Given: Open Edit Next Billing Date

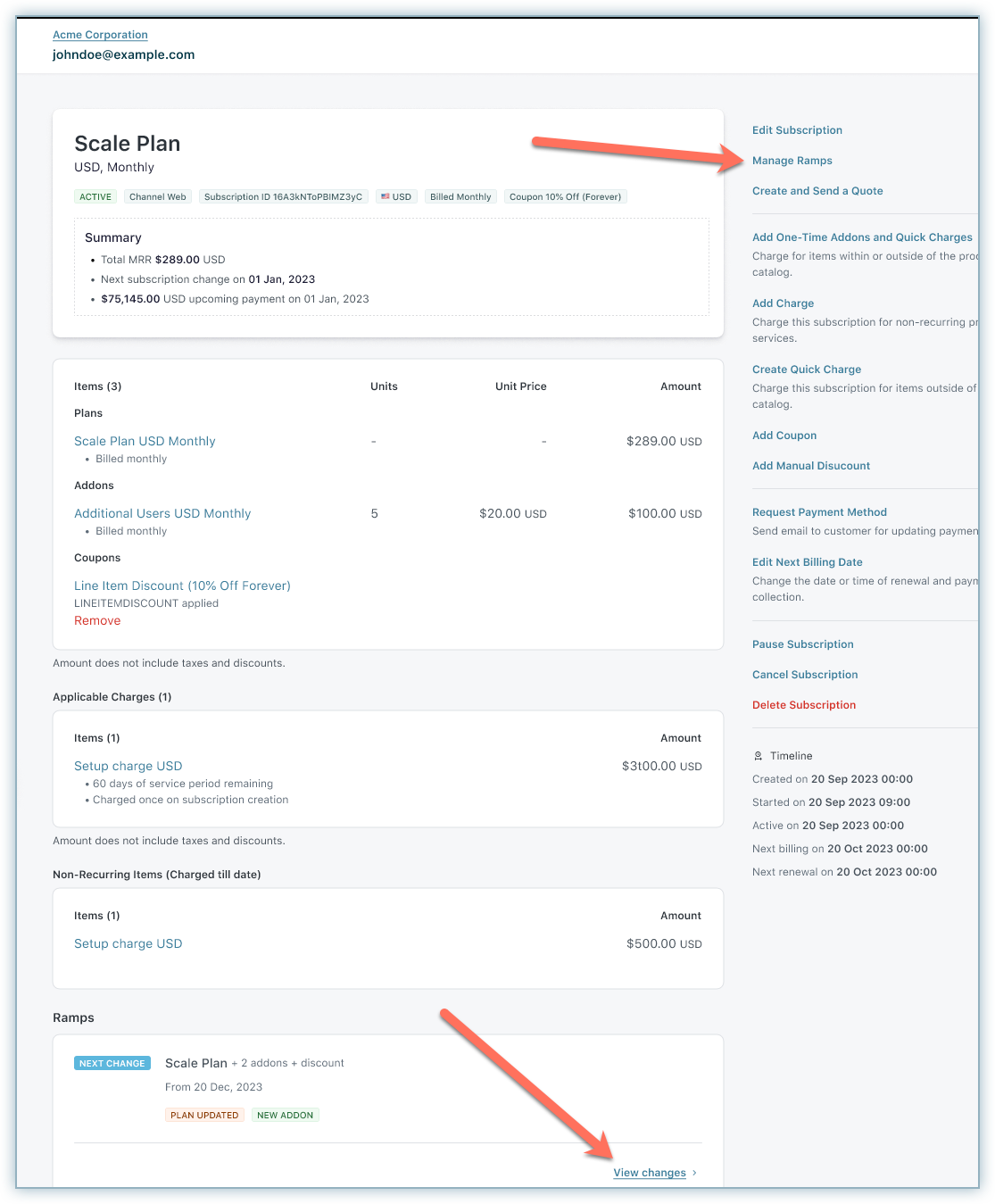Looking at the screenshot, I should (807, 562).
